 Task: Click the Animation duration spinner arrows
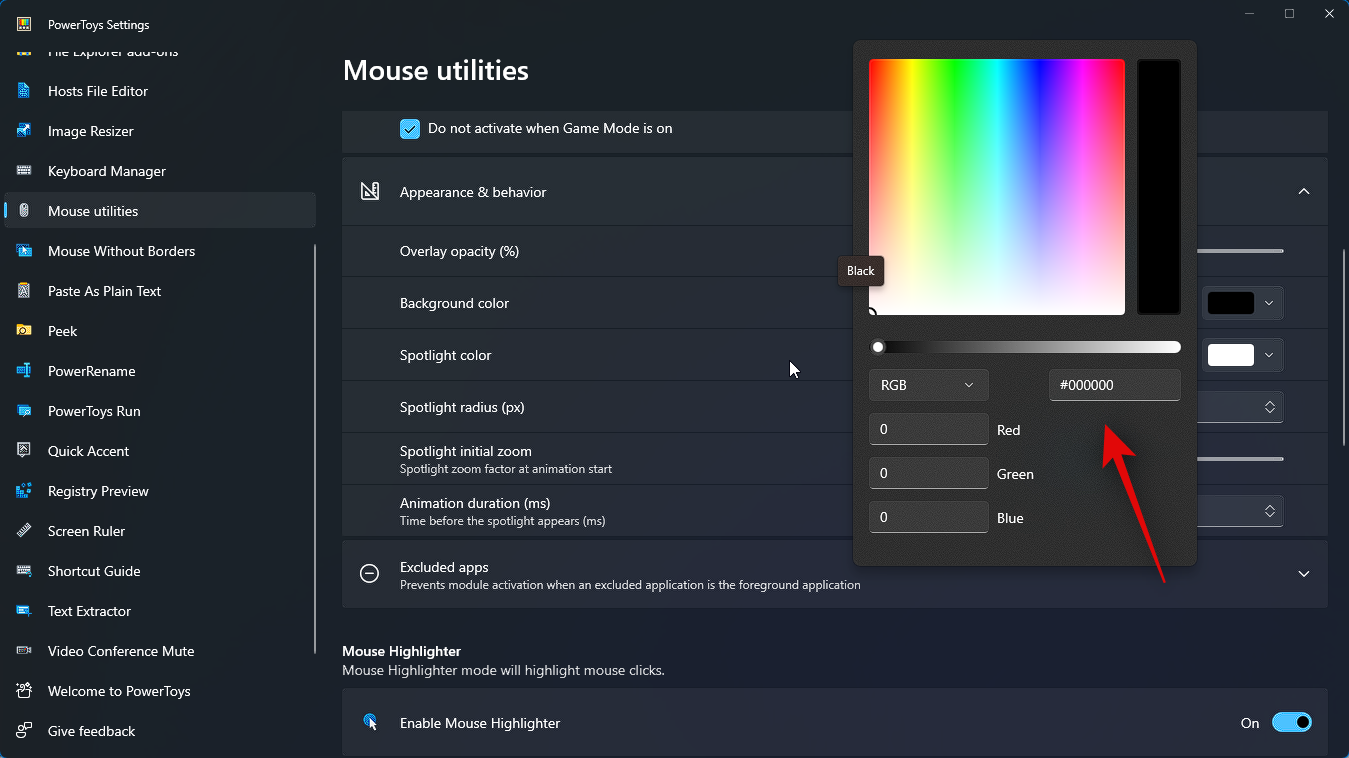[1269, 511]
